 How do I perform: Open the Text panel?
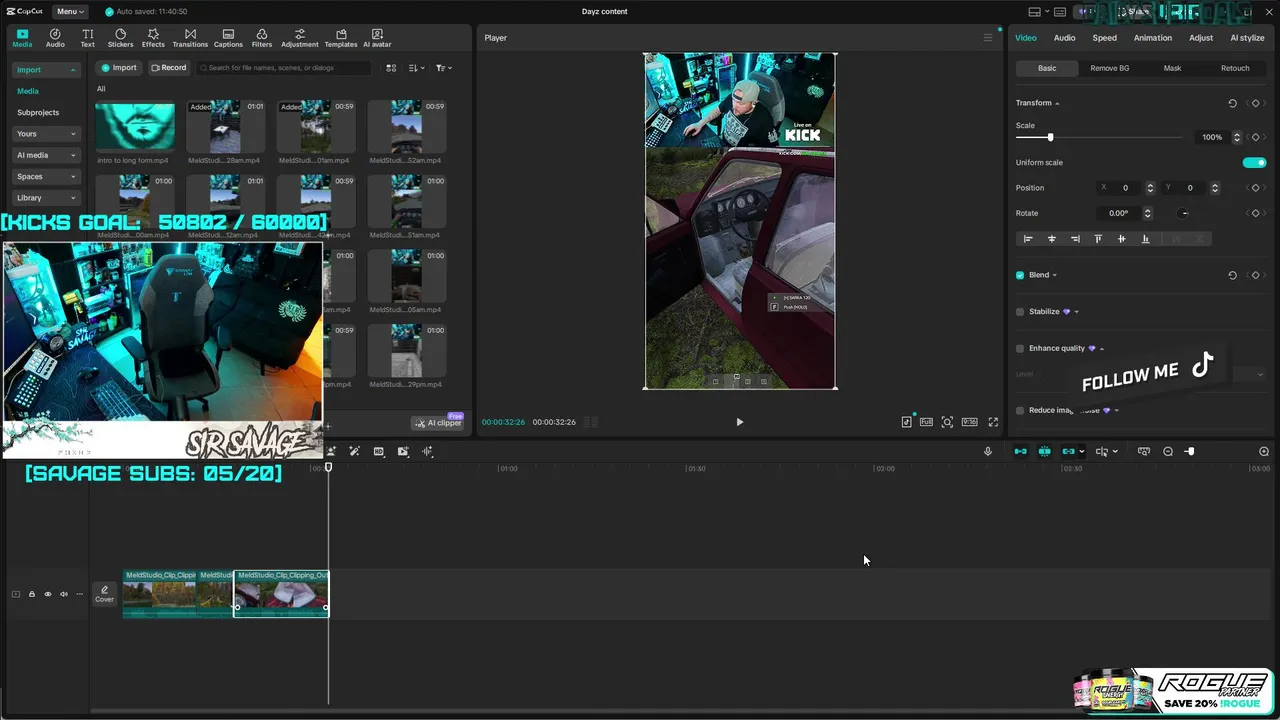(88, 38)
